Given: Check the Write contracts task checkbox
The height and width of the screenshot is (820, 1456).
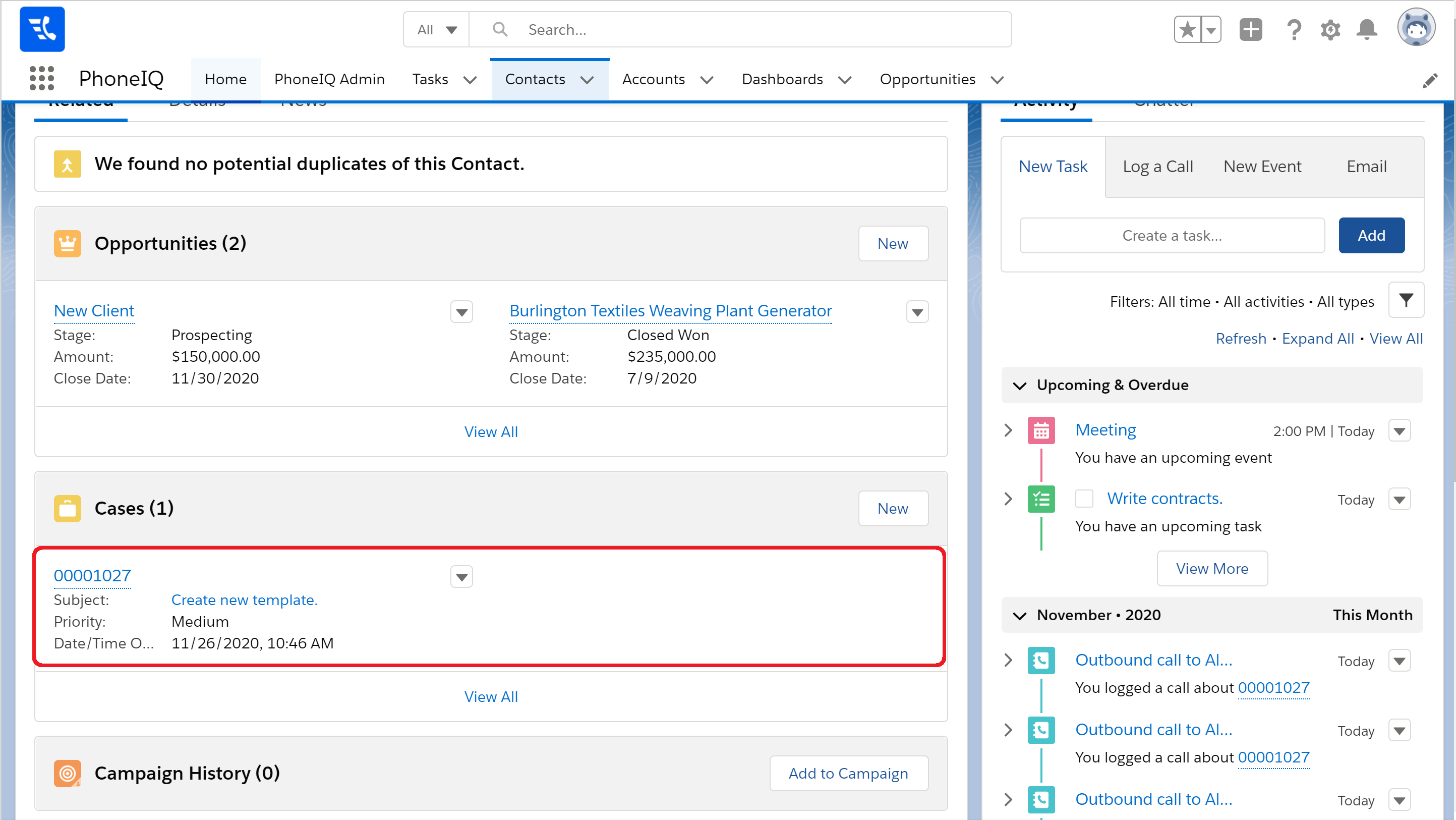Looking at the screenshot, I should [x=1083, y=499].
